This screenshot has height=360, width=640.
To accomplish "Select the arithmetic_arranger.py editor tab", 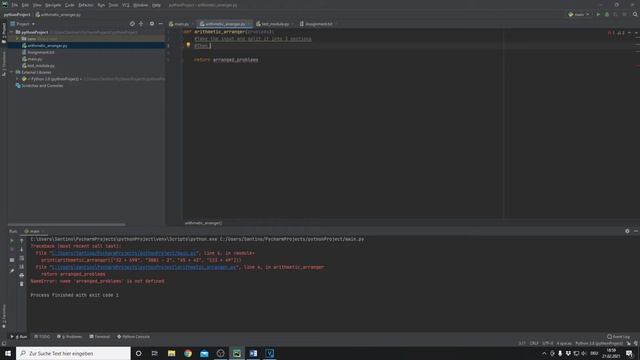I will pos(223,24).
